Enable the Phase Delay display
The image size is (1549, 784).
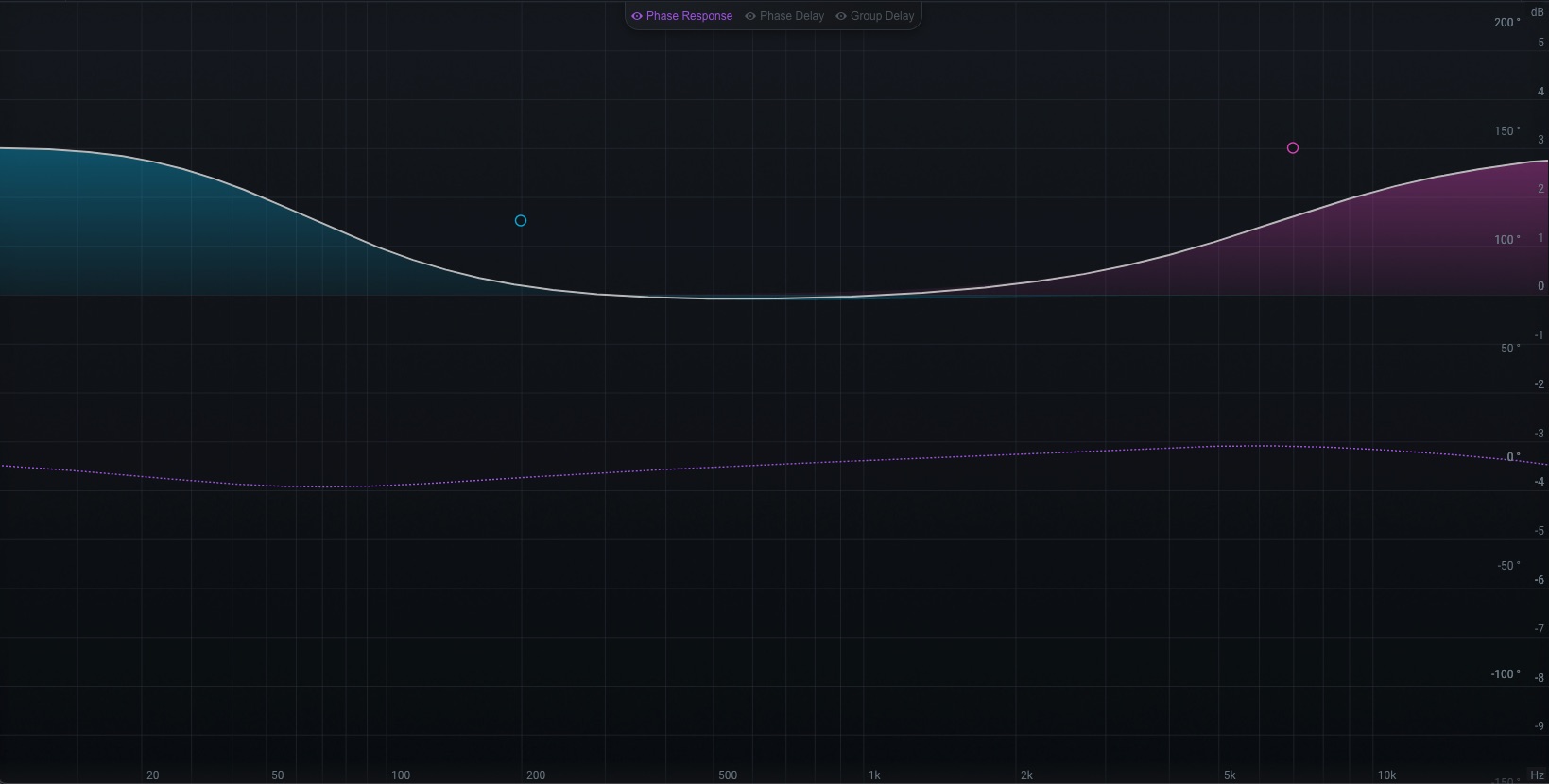[784, 16]
